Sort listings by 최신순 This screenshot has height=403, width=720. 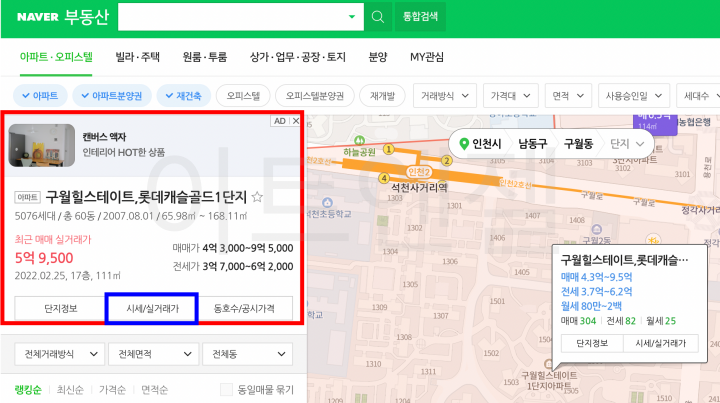click(x=70, y=390)
